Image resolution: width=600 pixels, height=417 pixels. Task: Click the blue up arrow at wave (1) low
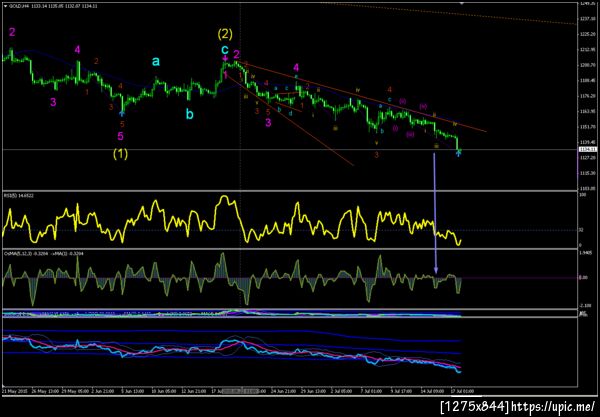pyautogui.click(x=122, y=113)
